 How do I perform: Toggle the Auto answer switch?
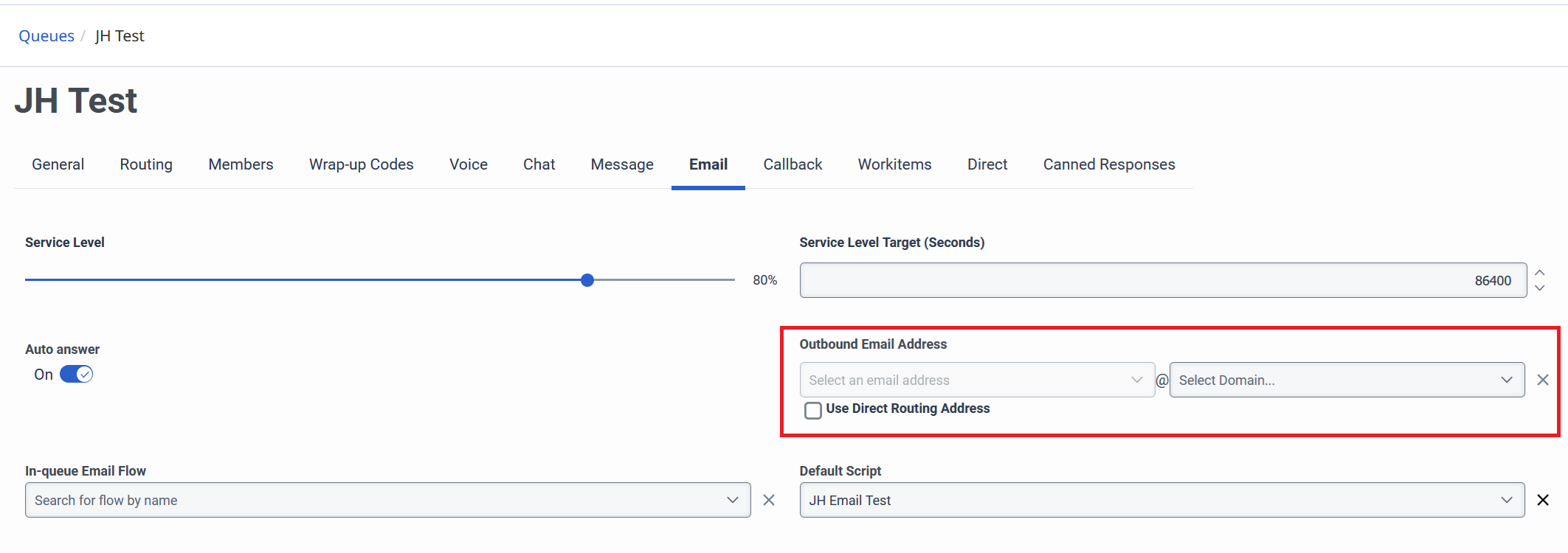[76, 375]
